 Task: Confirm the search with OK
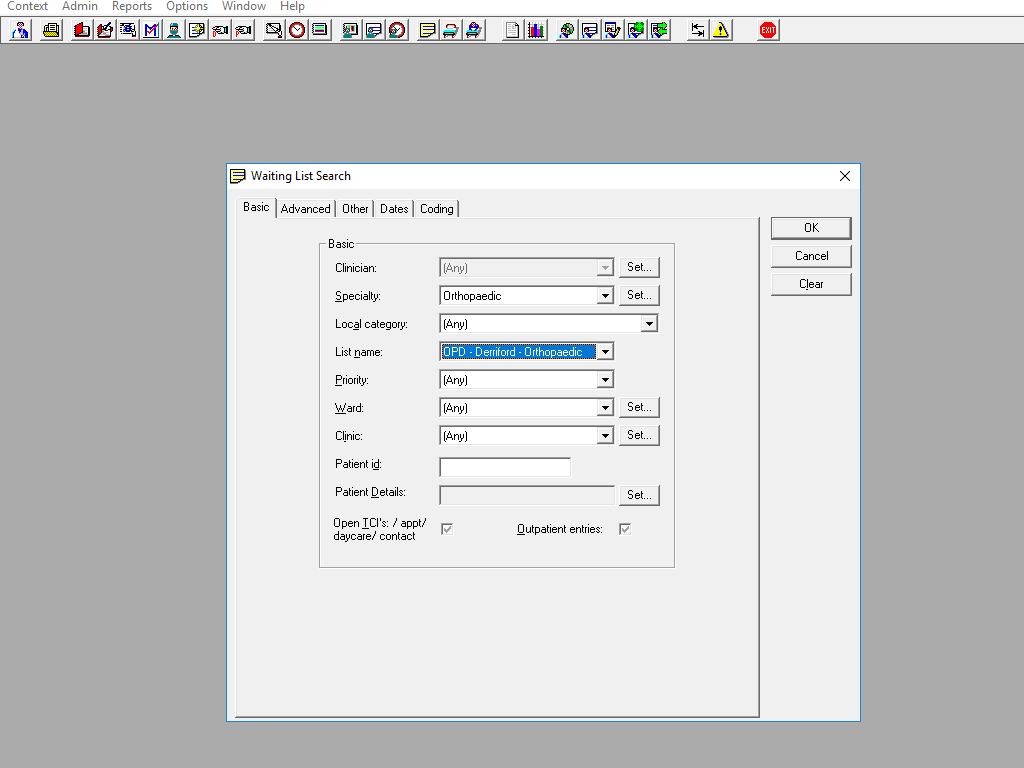(x=811, y=228)
